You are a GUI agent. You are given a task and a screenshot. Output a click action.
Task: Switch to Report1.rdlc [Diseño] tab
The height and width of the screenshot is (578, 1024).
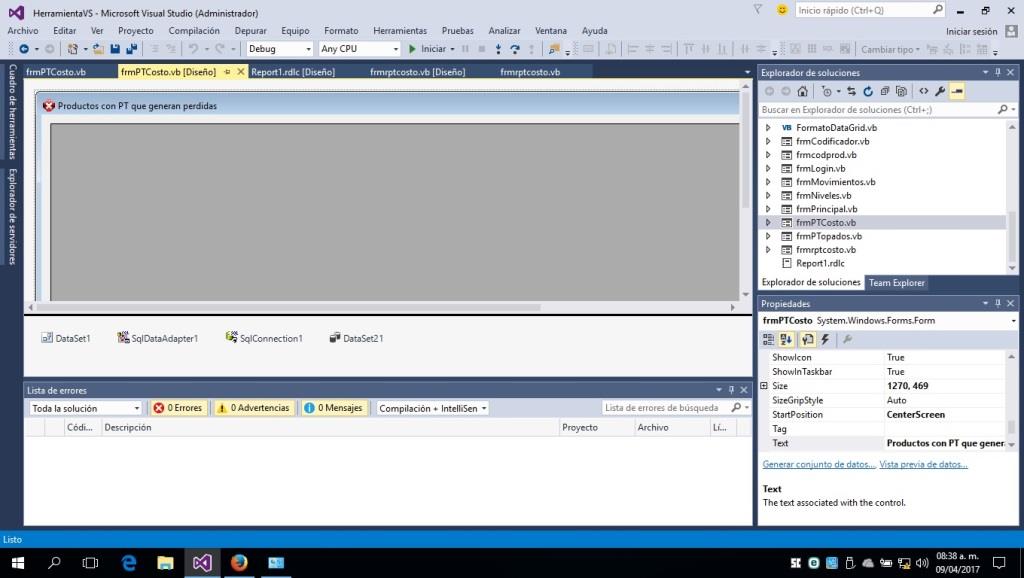pyautogui.click(x=293, y=72)
